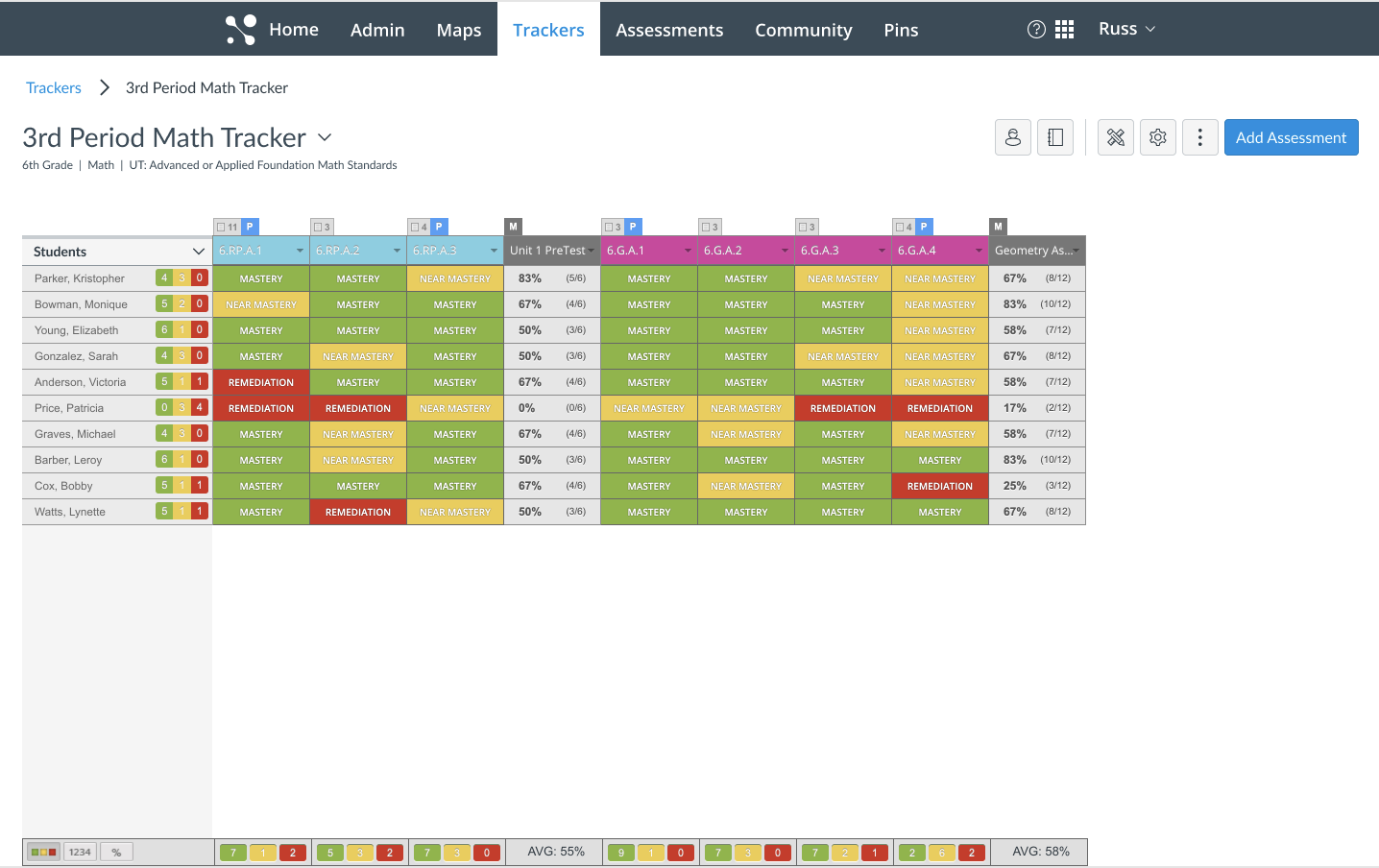
Task: Open the Students column sort dropdown
Action: coord(199,252)
